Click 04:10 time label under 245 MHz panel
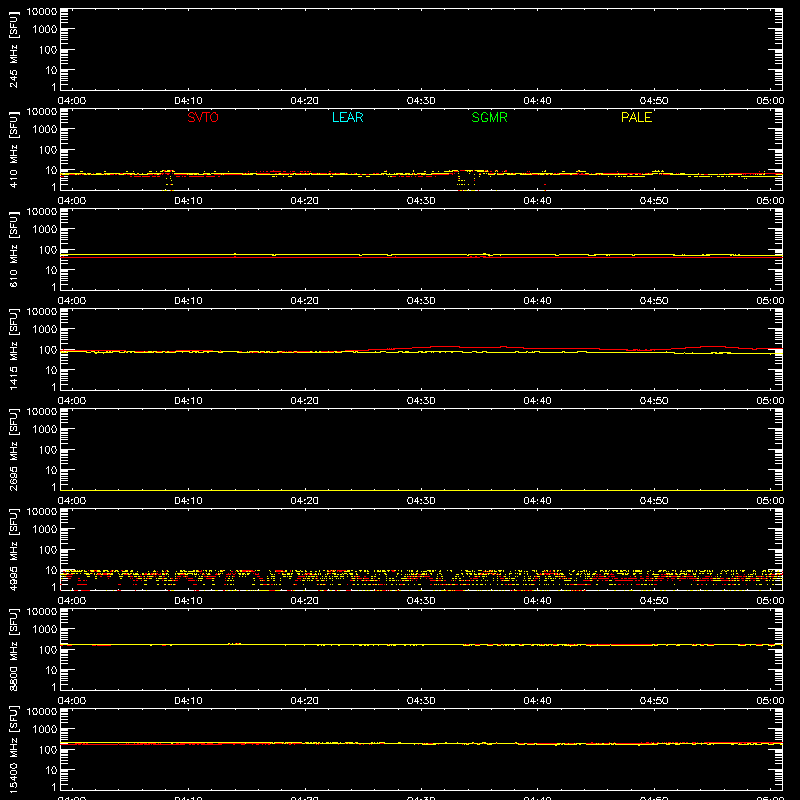The height and width of the screenshot is (800, 800). [188, 101]
